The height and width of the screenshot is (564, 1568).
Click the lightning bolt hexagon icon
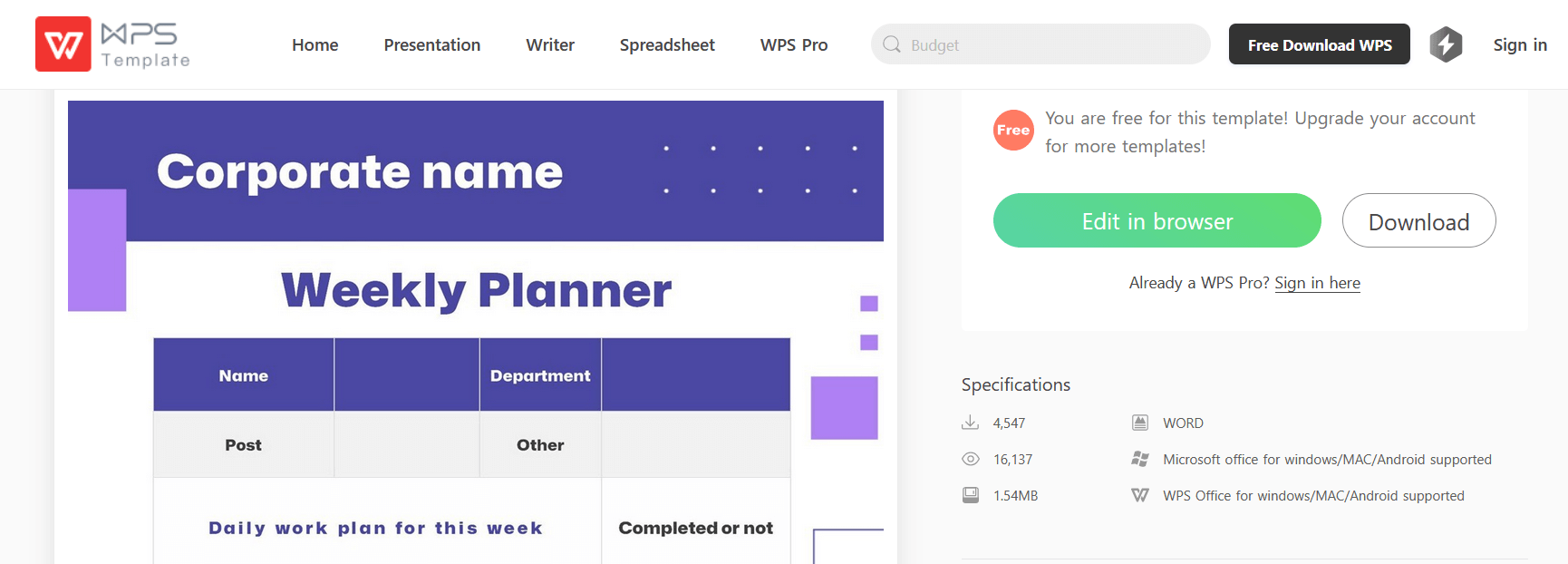[1446, 44]
